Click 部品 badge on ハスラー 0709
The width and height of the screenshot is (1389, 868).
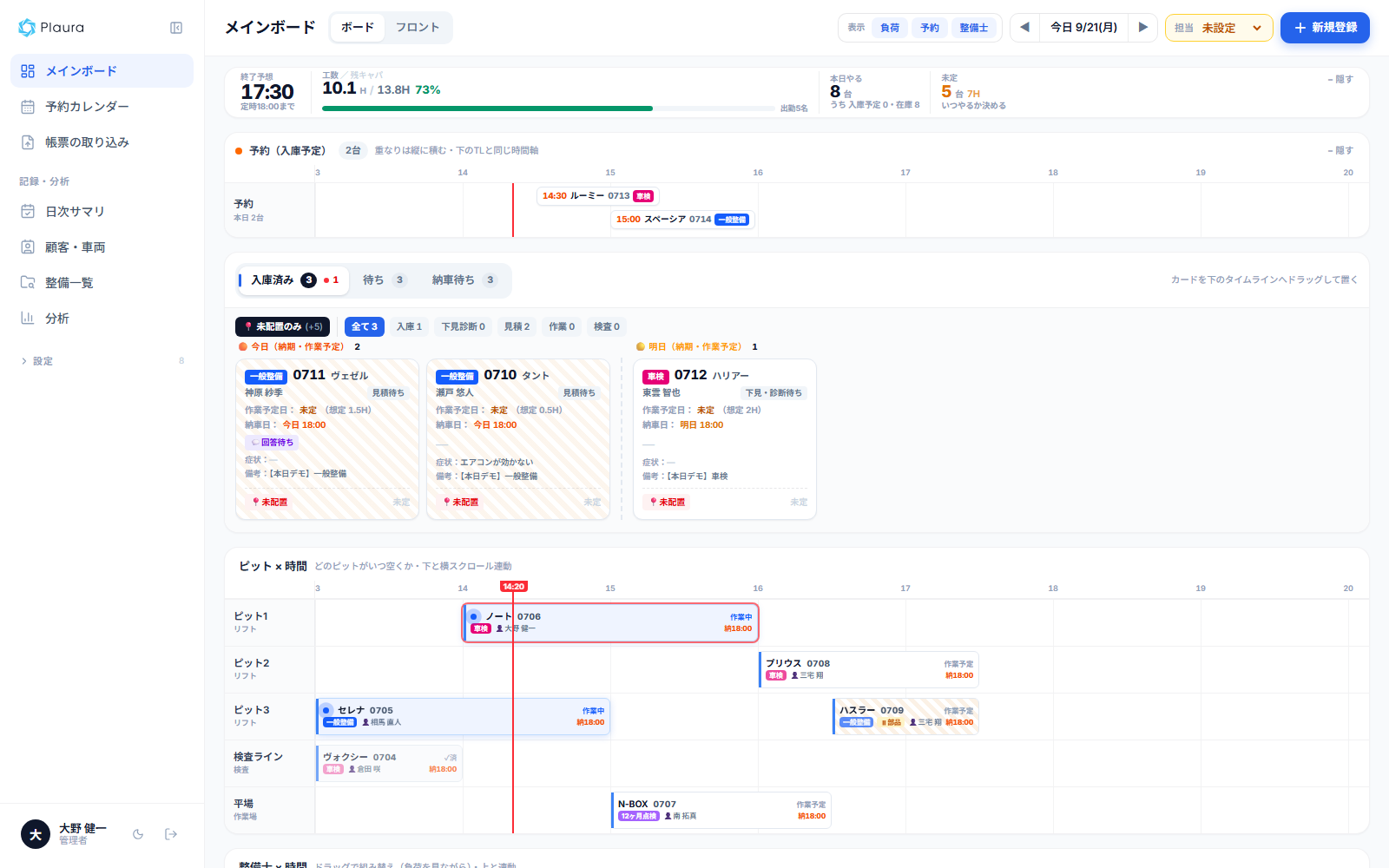[x=892, y=722]
